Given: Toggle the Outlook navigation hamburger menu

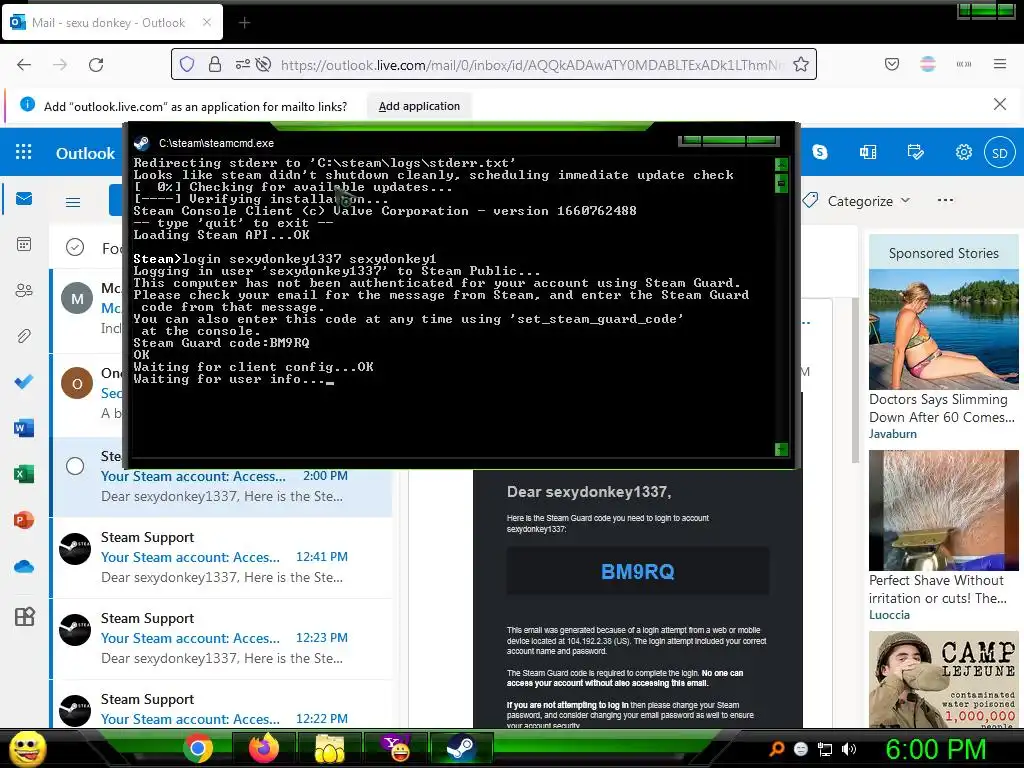Looking at the screenshot, I should point(73,202).
